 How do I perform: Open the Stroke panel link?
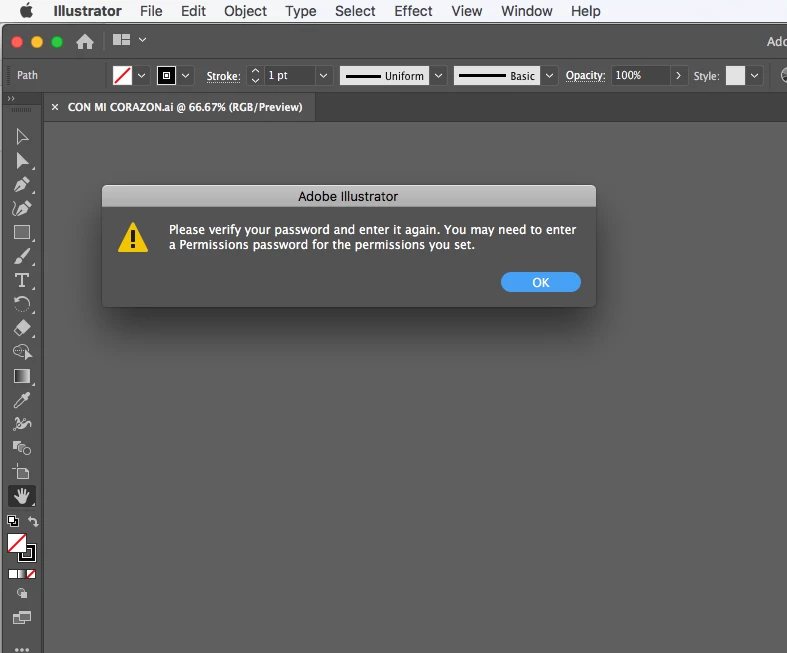[223, 76]
